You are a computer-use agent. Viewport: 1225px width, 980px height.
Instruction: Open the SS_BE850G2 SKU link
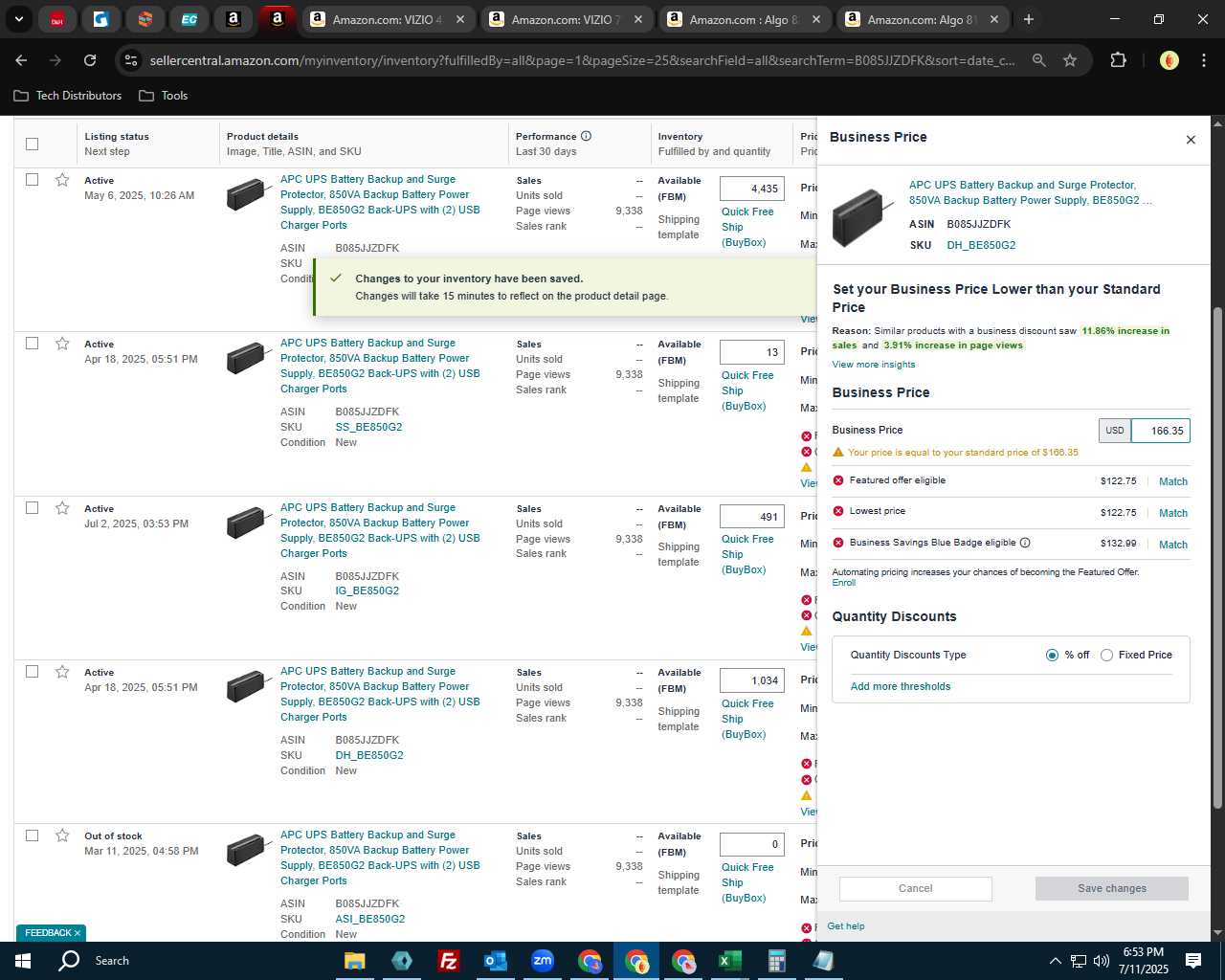click(368, 428)
